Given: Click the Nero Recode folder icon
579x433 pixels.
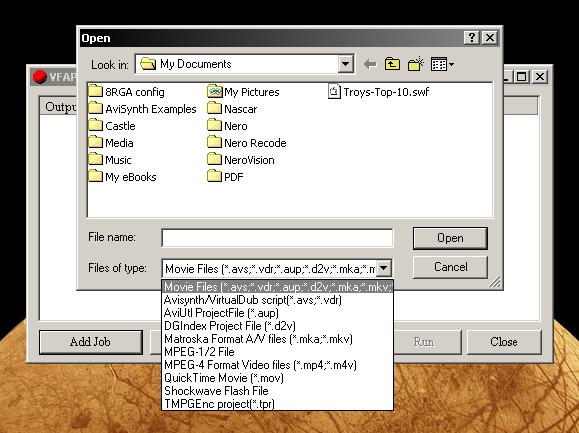Looking at the screenshot, I should point(215,142).
